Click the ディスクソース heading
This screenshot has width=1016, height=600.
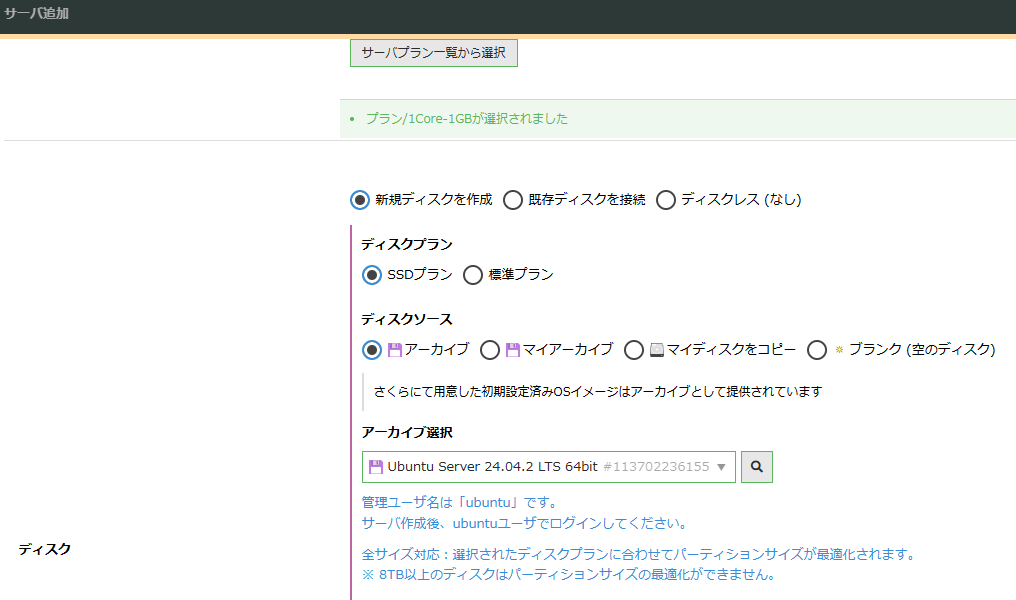(407, 319)
